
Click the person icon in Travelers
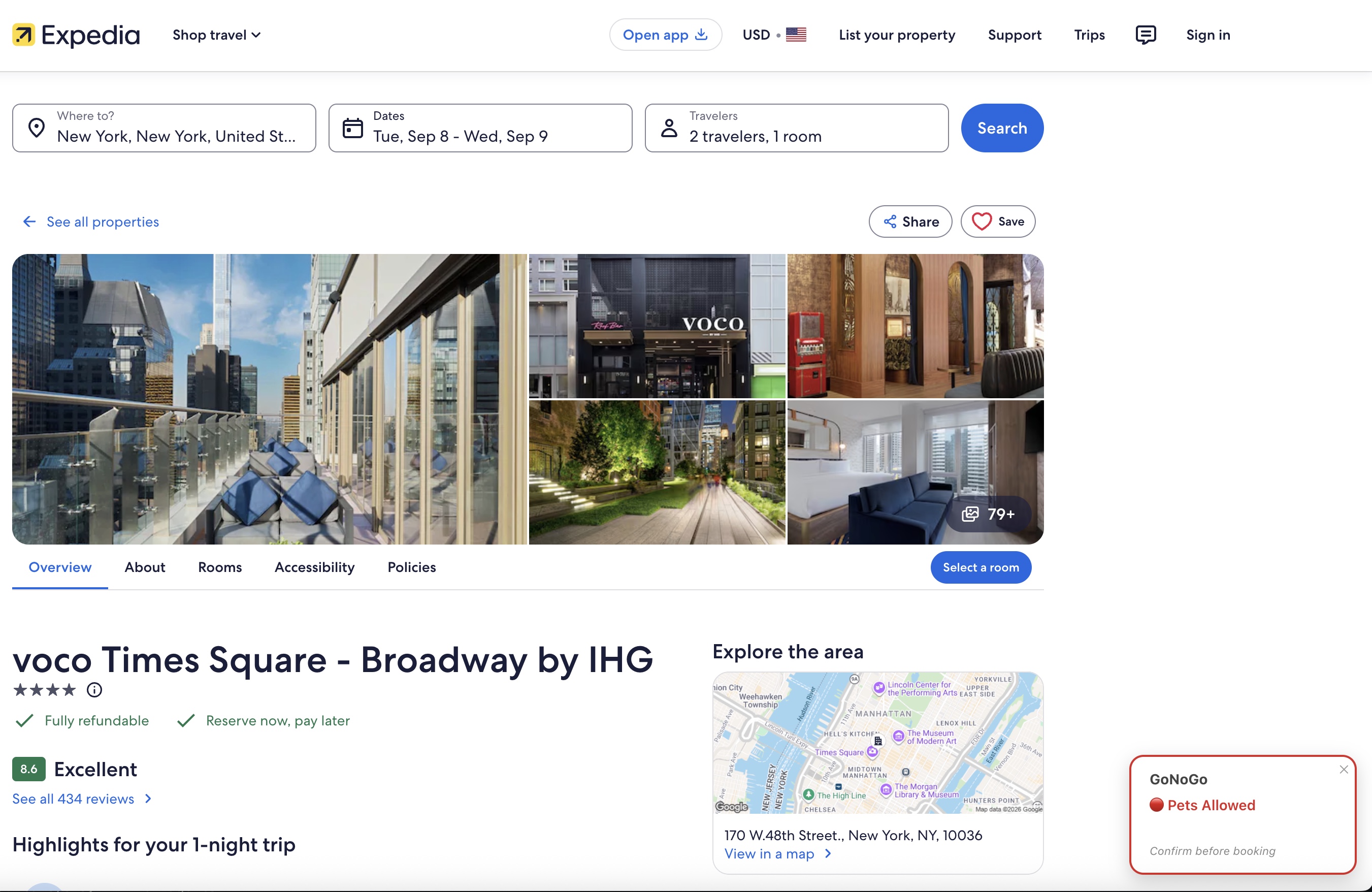669,128
